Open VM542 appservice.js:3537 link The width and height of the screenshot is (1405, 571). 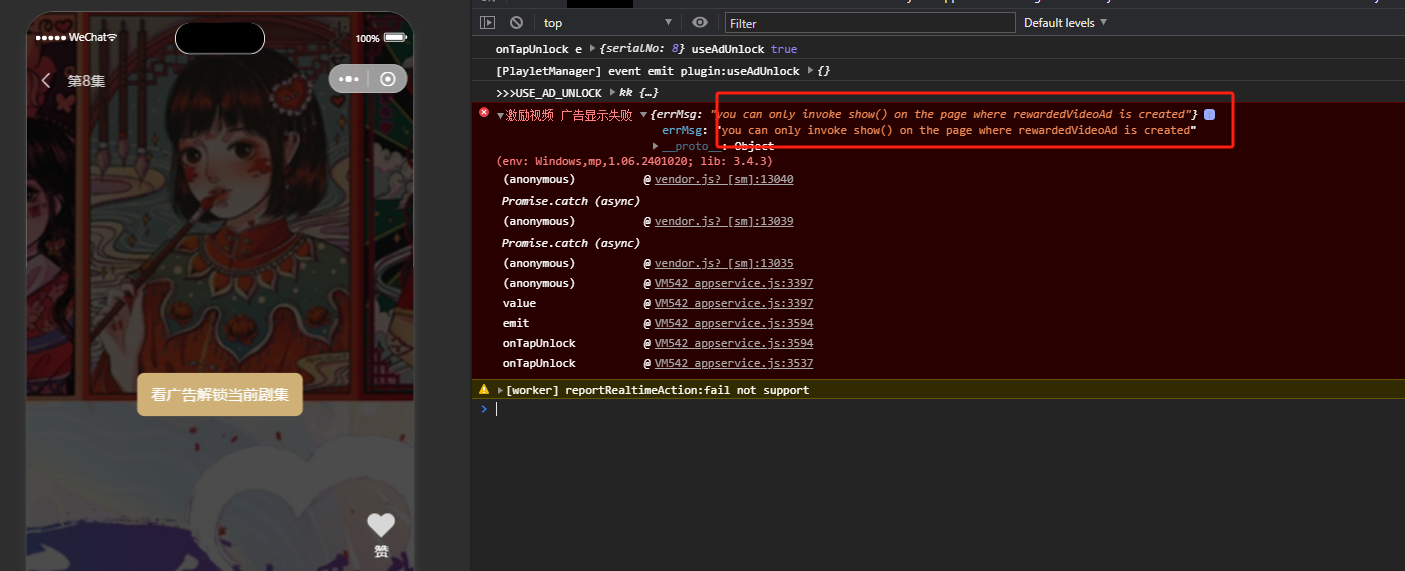[x=734, y=363]
